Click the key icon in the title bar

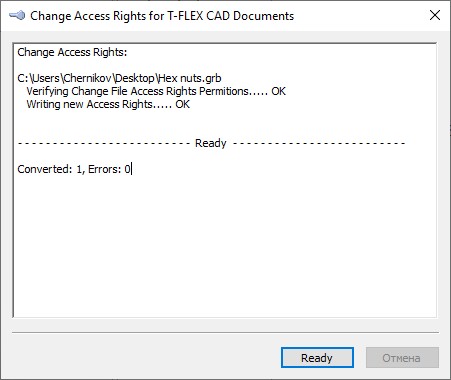(17, 15)
